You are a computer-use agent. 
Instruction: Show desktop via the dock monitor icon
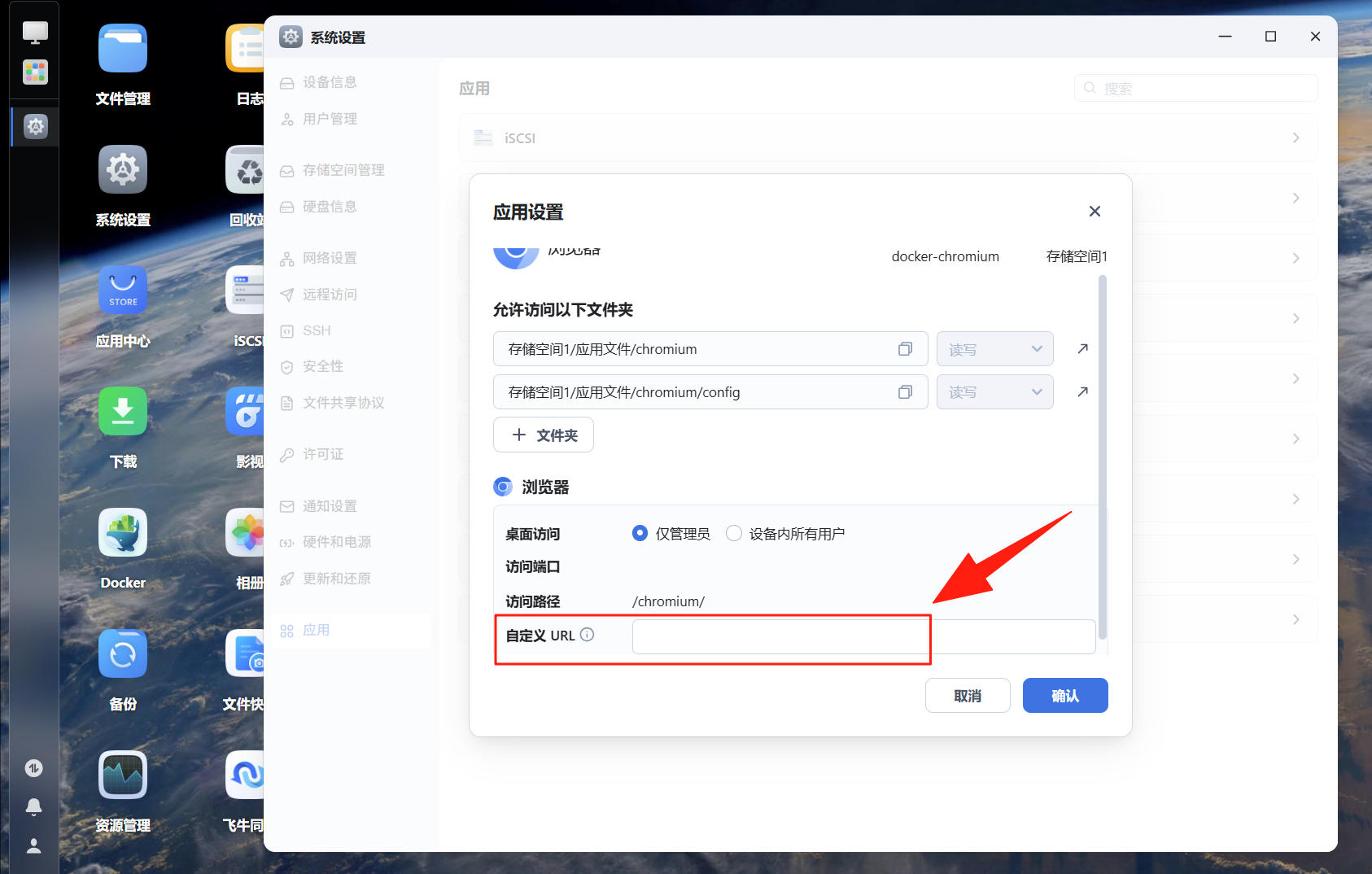pyautogui.click(x=35, y=33)
